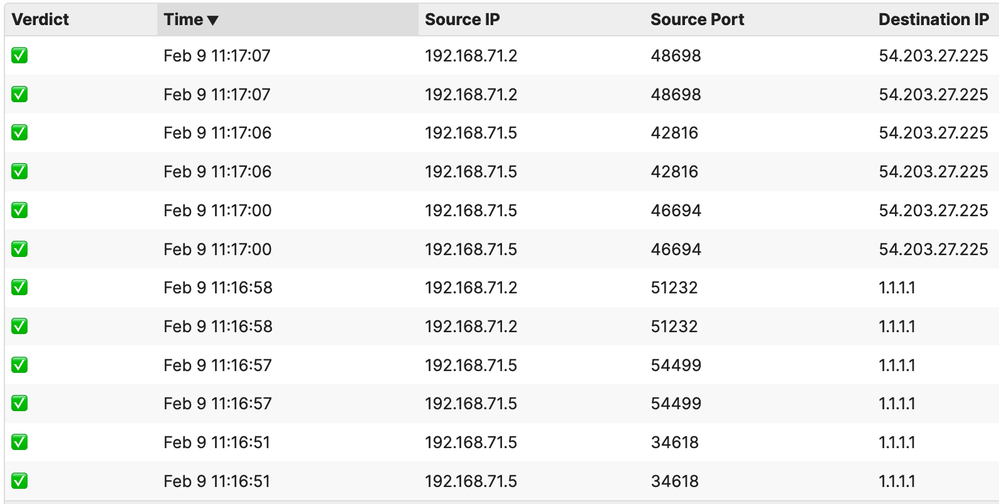999x504 pixels.
Task: Click the sort arrow next to Time
Action: (x=213, y=20)
